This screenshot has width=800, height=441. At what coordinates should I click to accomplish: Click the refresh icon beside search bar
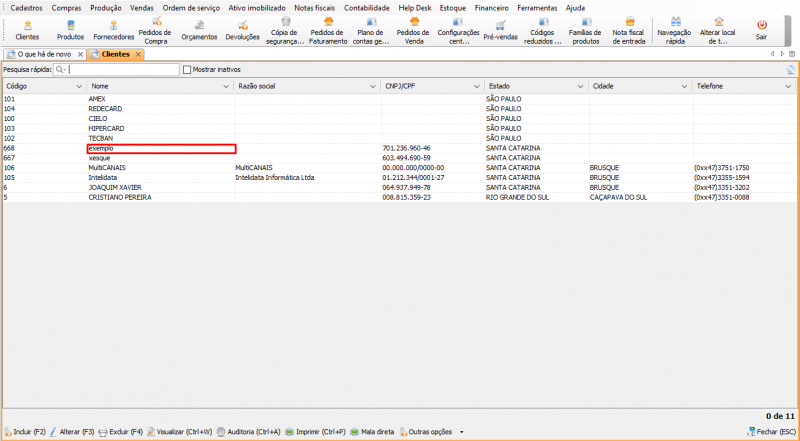click(790, 69)
